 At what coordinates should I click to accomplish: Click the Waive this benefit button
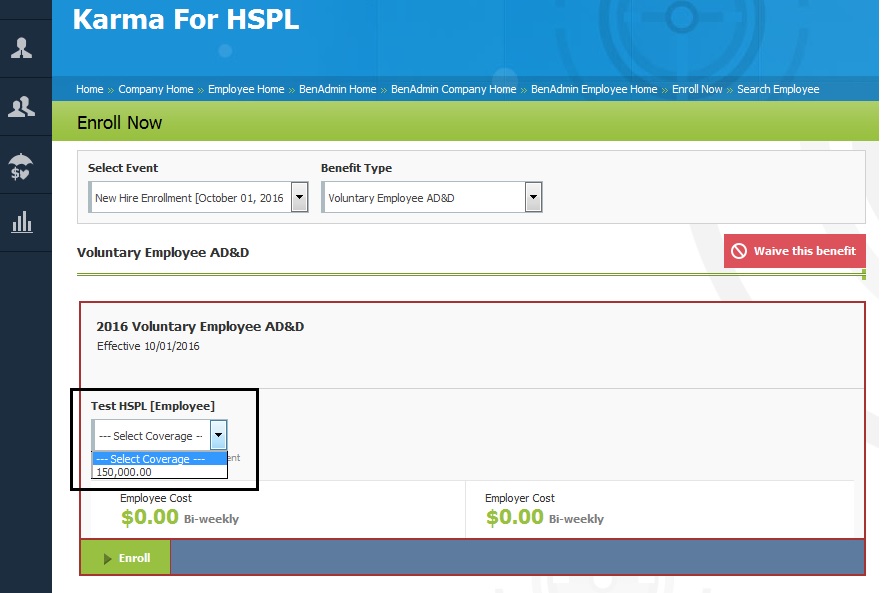coord(794,251)
